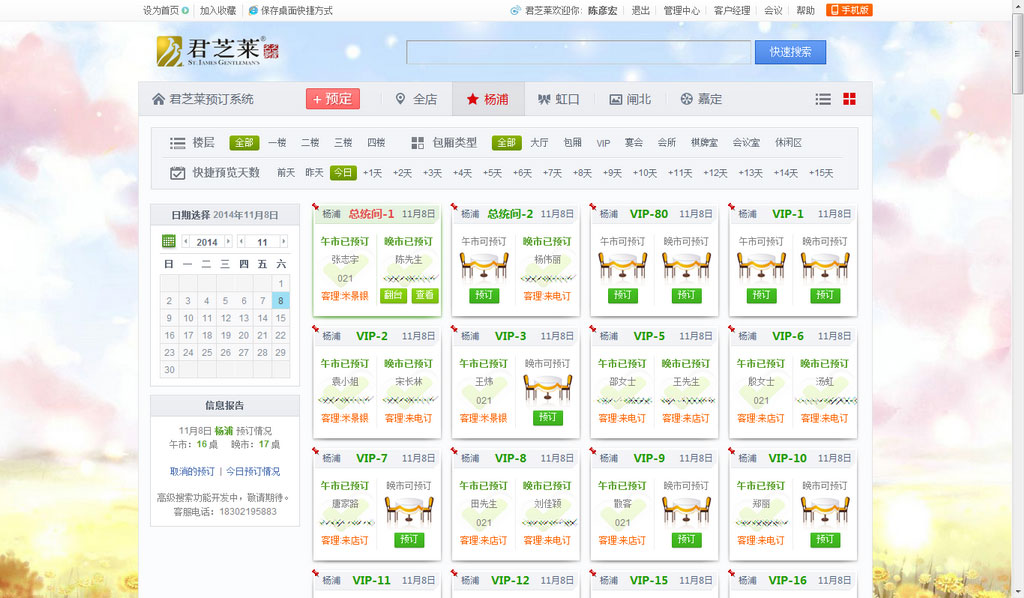Book dinner slot for VIP-10
Screen dimensions: 1024x598
pyautogui.click(x=825, y=539)
